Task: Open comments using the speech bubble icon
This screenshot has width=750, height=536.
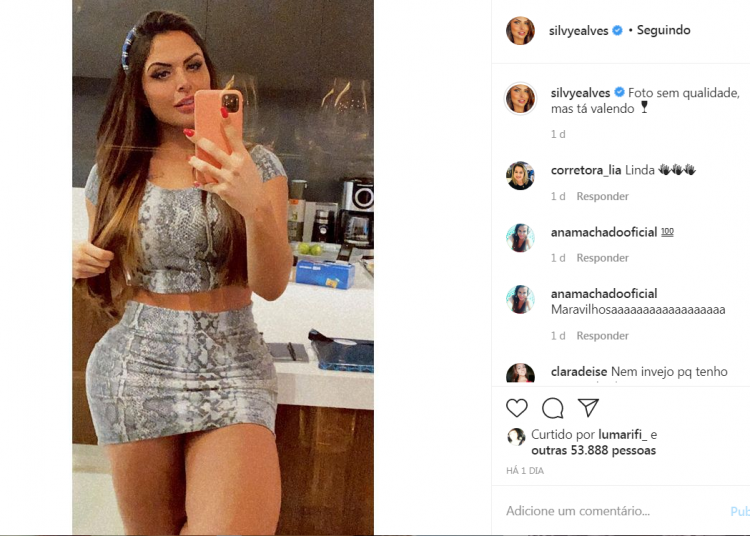Action: coord(552,408)
